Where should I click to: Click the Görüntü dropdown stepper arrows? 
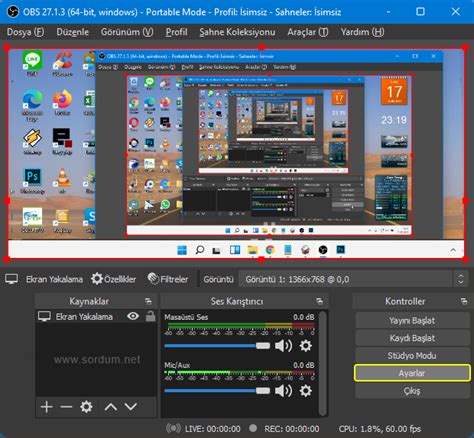[x=460, y=279]
